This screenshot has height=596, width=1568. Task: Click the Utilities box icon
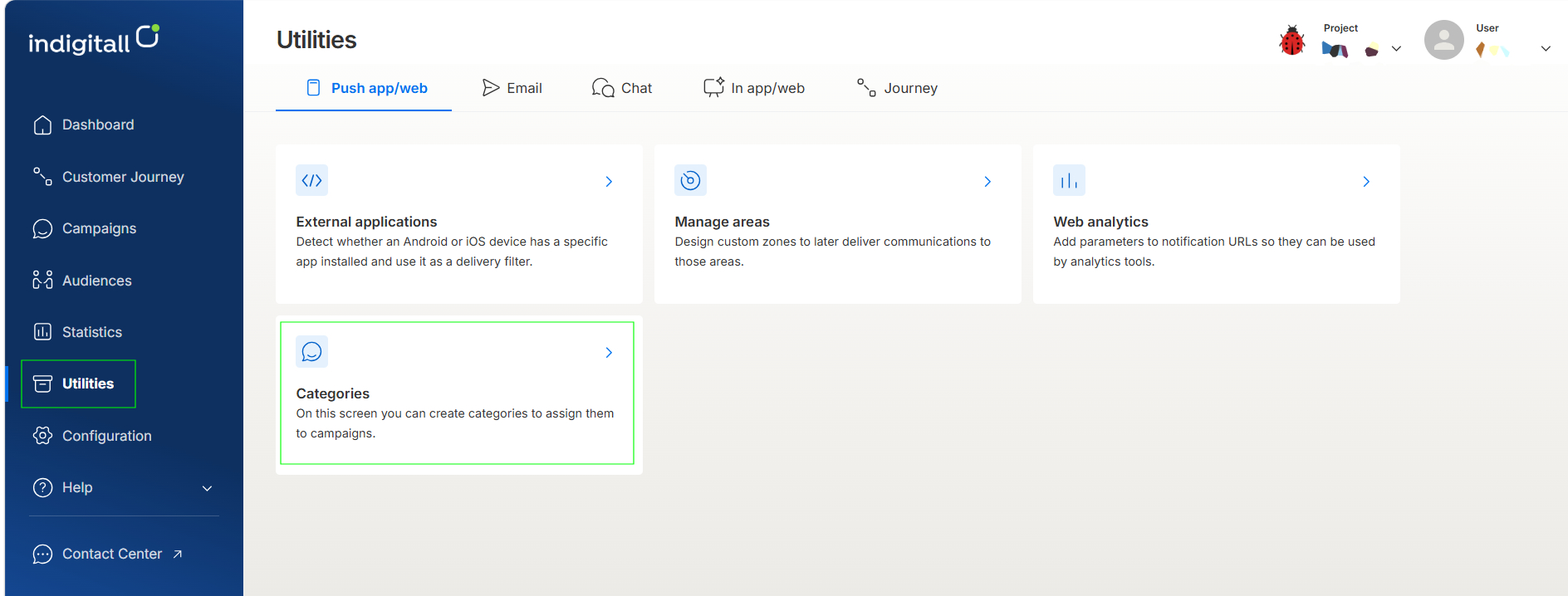[x=42, y=383]
